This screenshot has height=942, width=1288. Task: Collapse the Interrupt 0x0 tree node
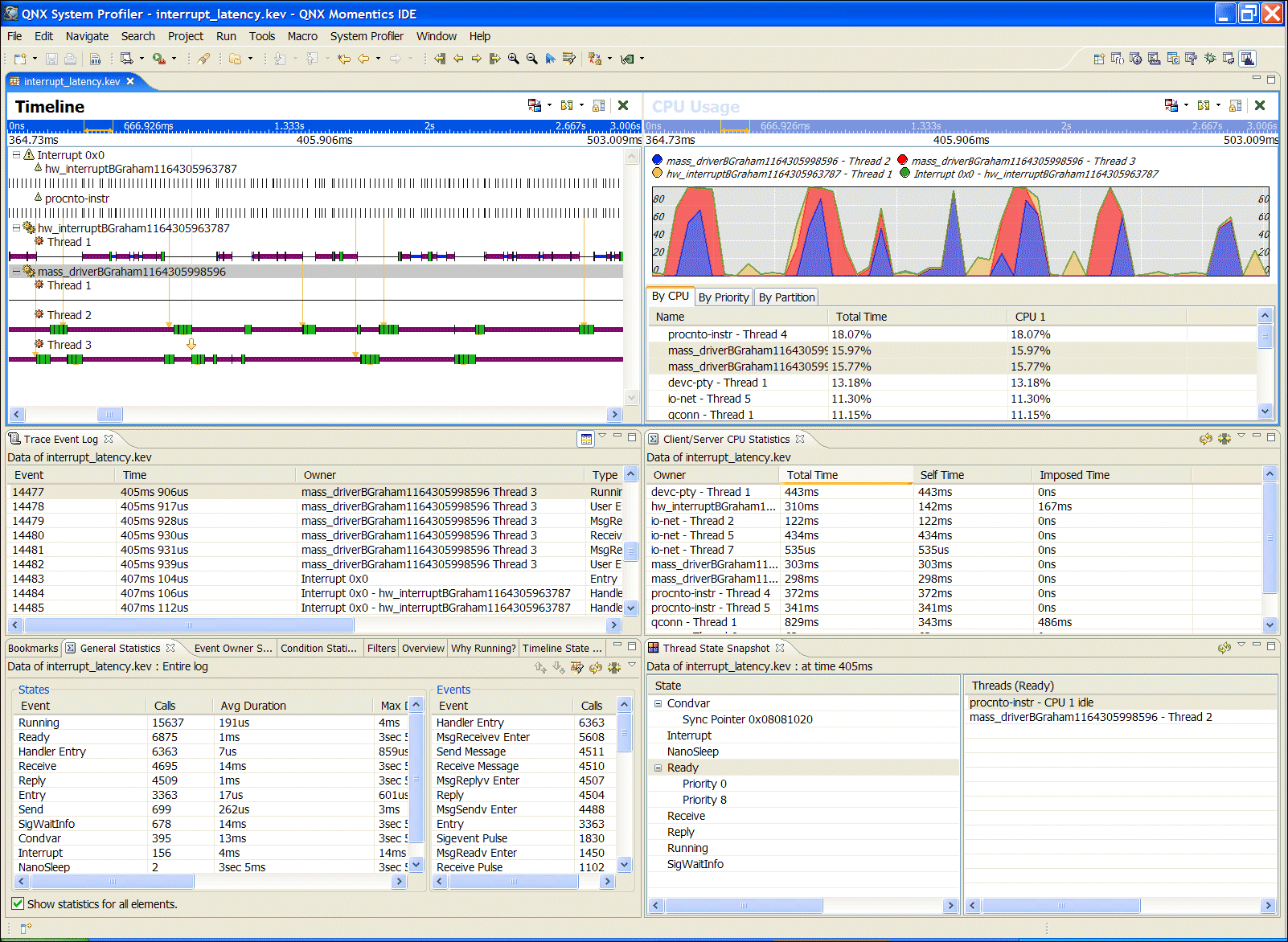[17, 154]
